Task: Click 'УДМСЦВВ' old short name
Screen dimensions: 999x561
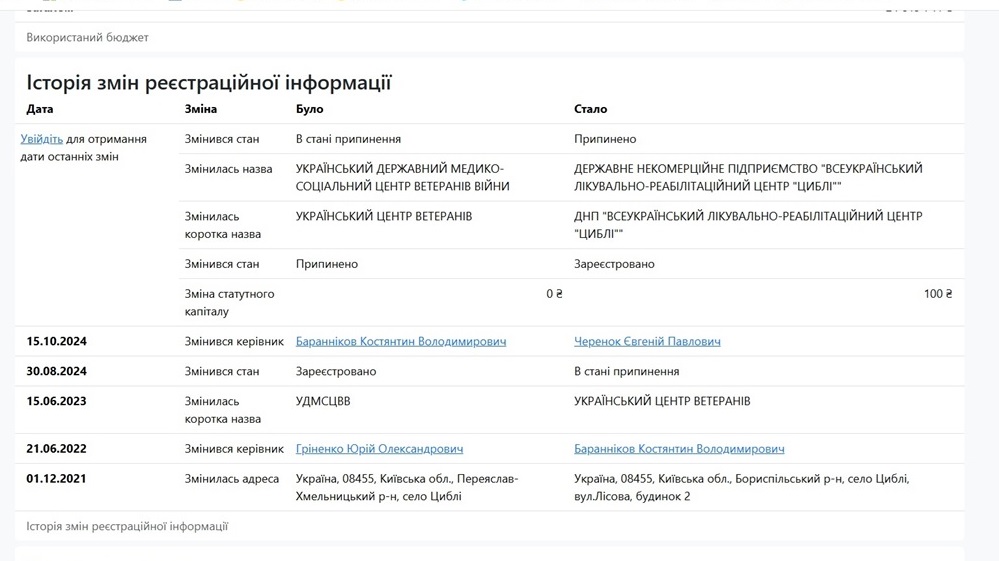Action: (323, 401)
